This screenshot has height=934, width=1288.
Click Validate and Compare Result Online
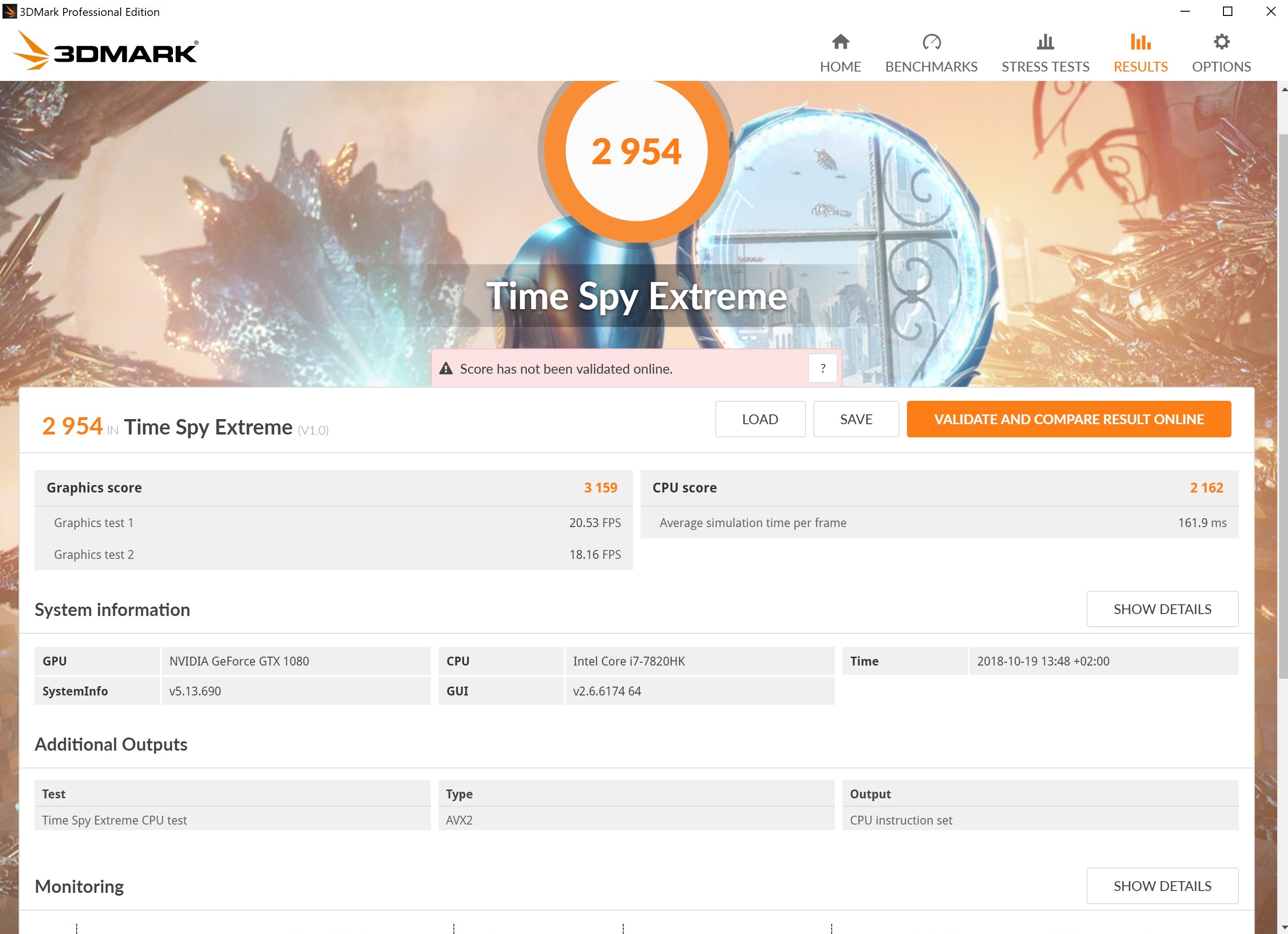1068,419
